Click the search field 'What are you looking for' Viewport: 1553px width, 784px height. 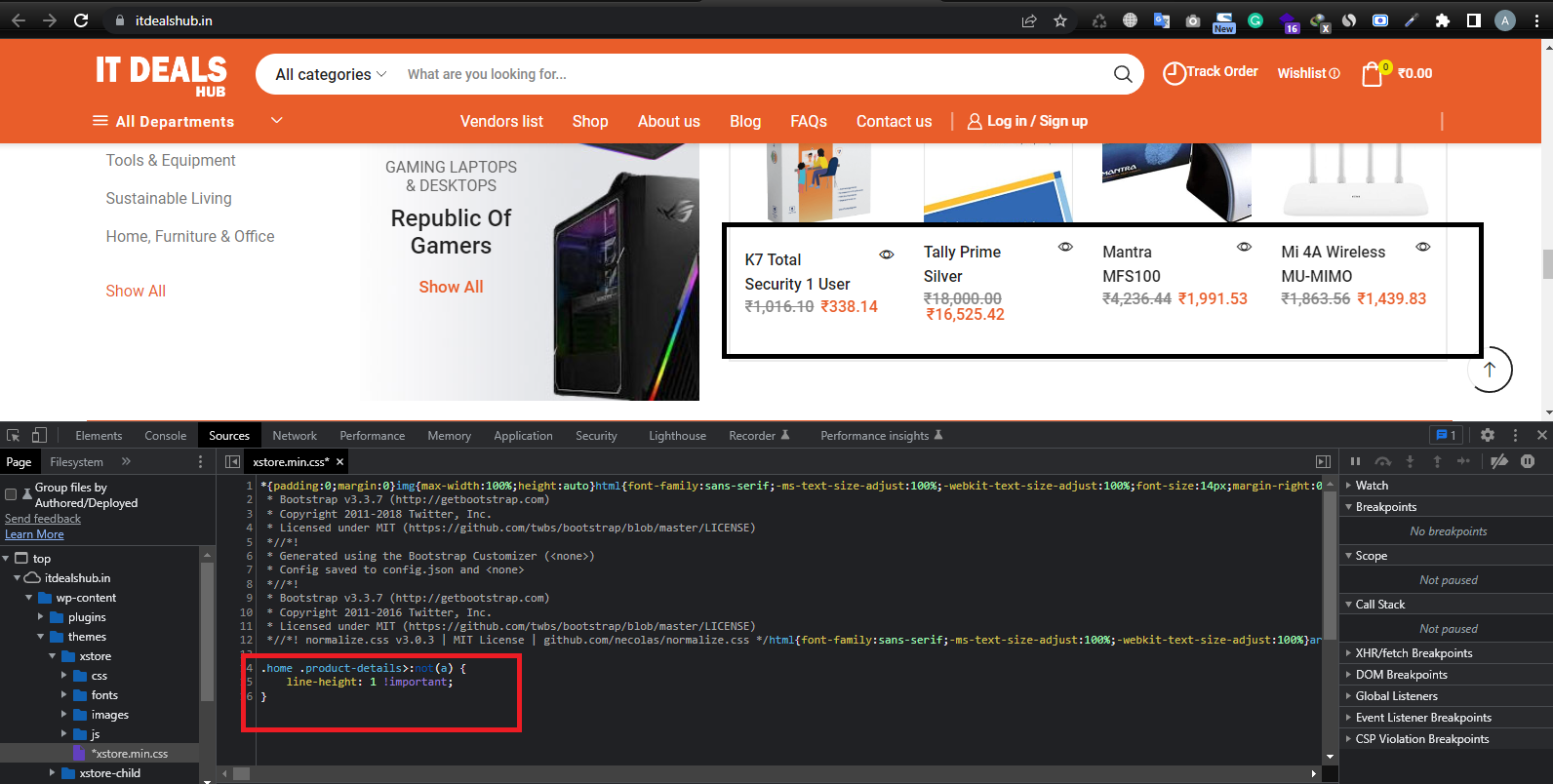(751, 74)
